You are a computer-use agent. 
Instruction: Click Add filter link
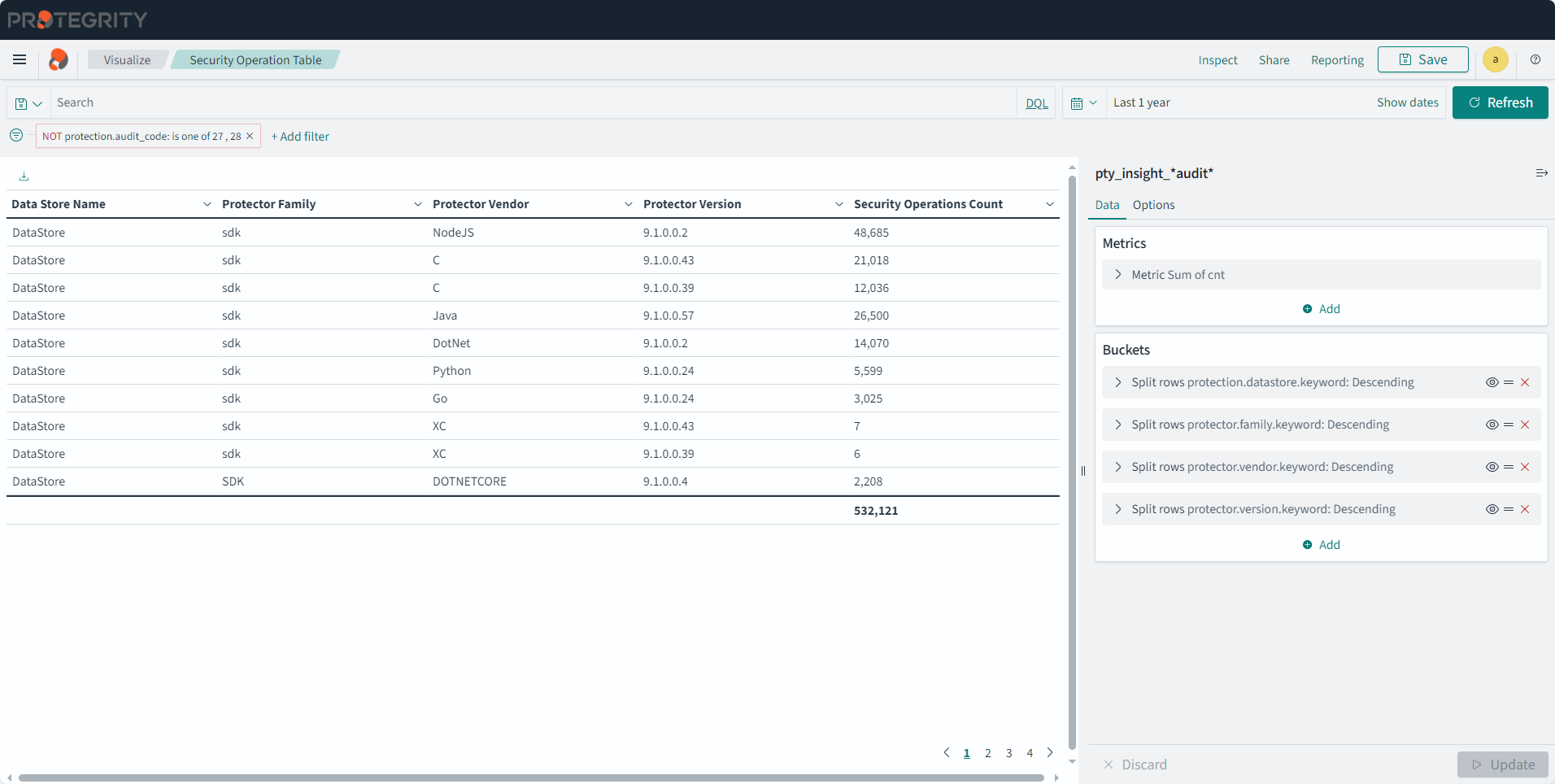[x=300, y=136]
